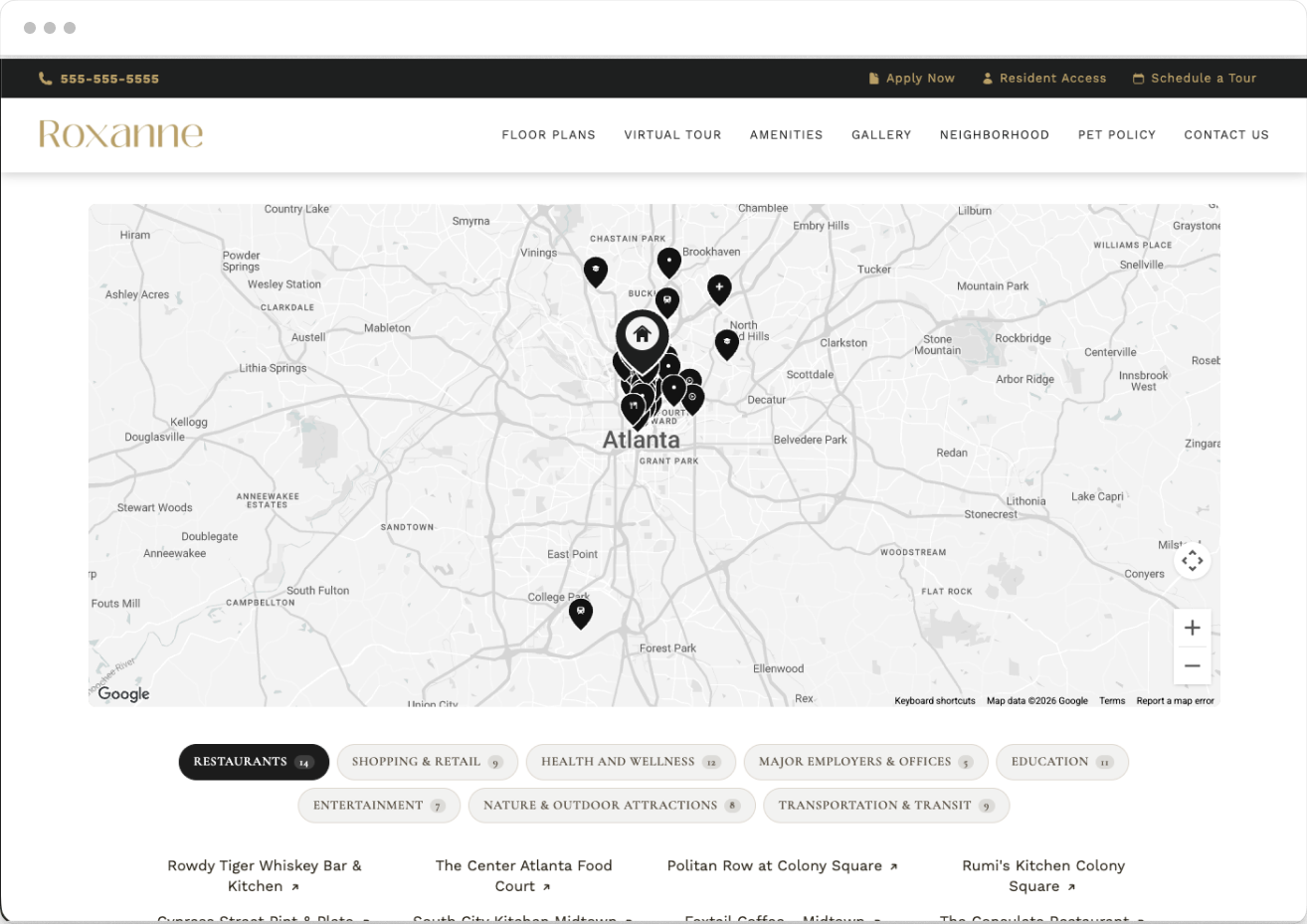This screenshot has width=1307, height=924.
Task: Switch to the Education category
Action: point(1062,762)
